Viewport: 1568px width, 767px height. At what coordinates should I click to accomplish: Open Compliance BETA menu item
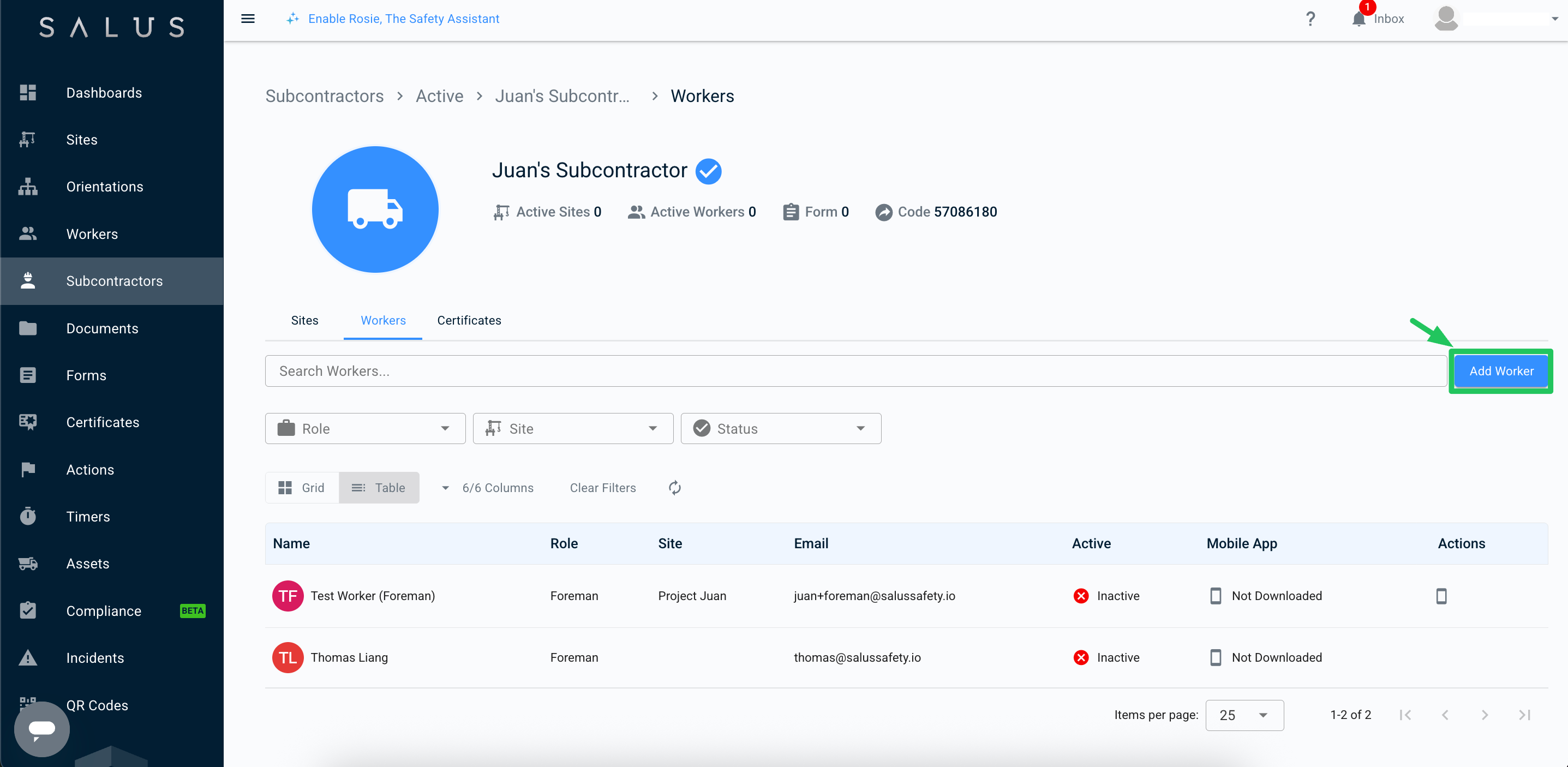[x=112, y=610]
